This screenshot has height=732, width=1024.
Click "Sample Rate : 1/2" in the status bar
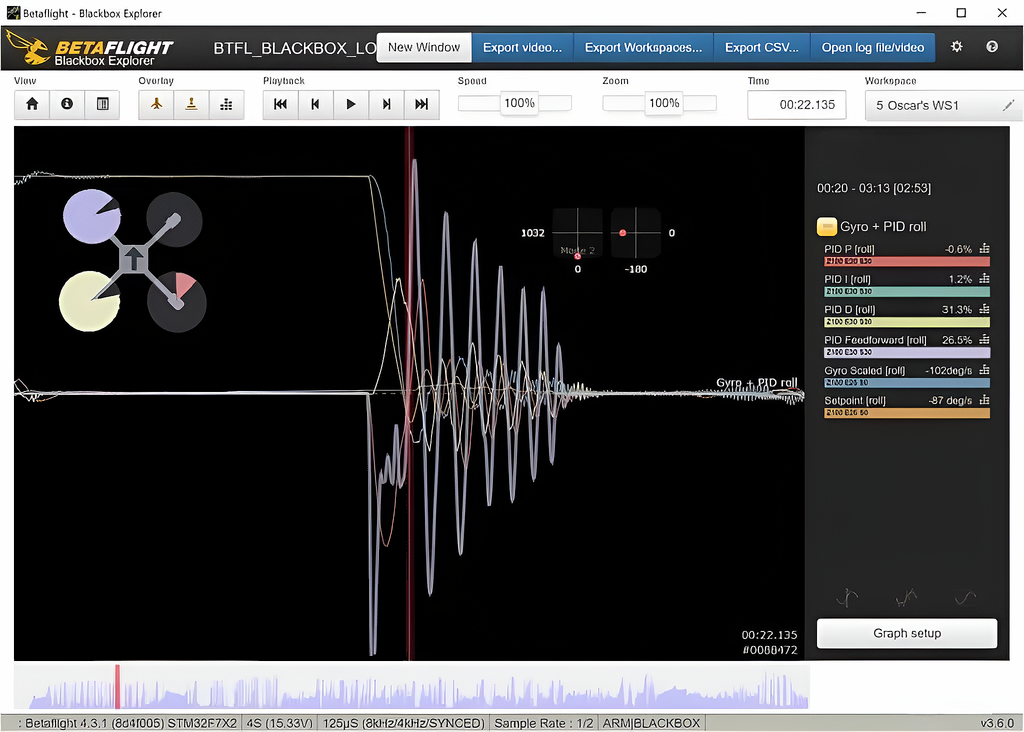[x=544, y=724]
